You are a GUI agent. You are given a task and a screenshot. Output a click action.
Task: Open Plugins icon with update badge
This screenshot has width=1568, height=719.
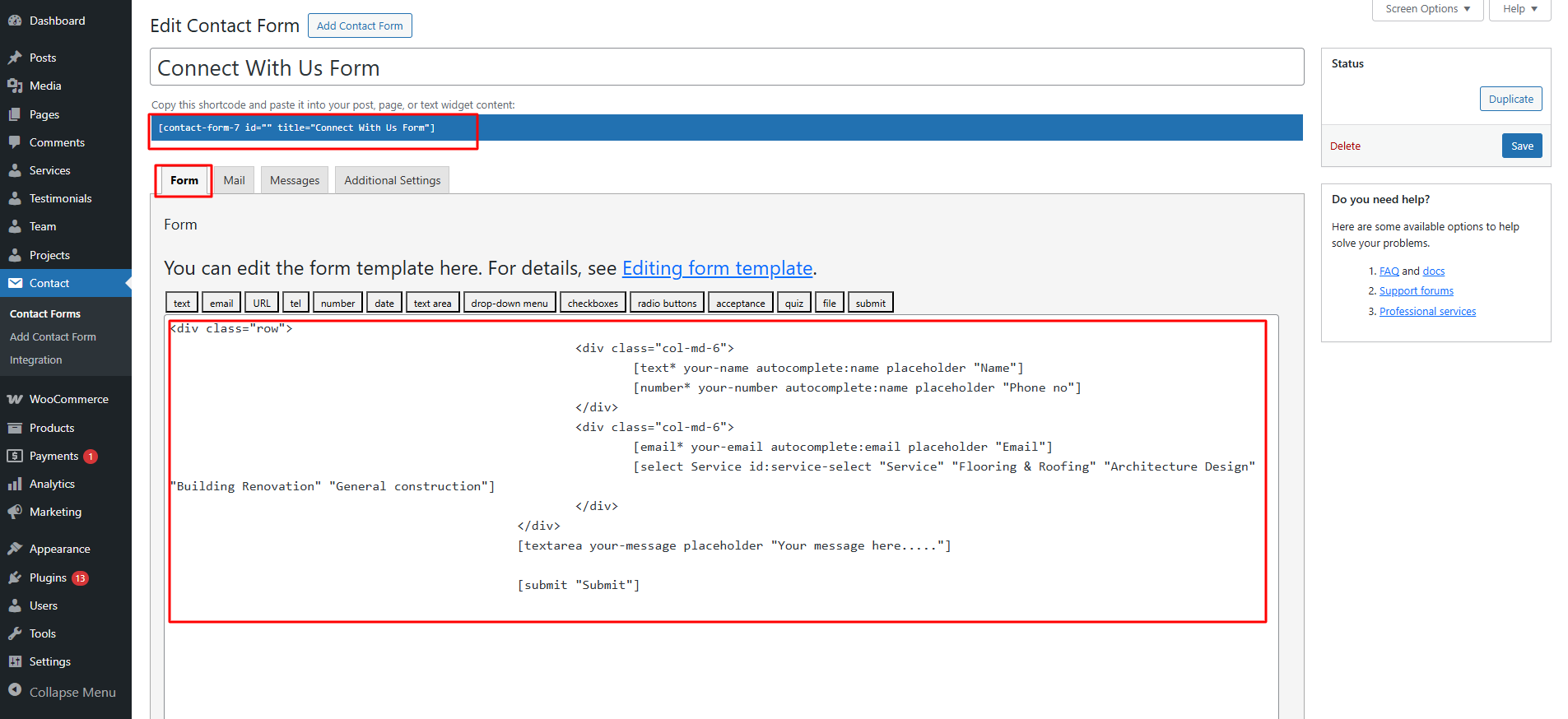click(15, 578)
